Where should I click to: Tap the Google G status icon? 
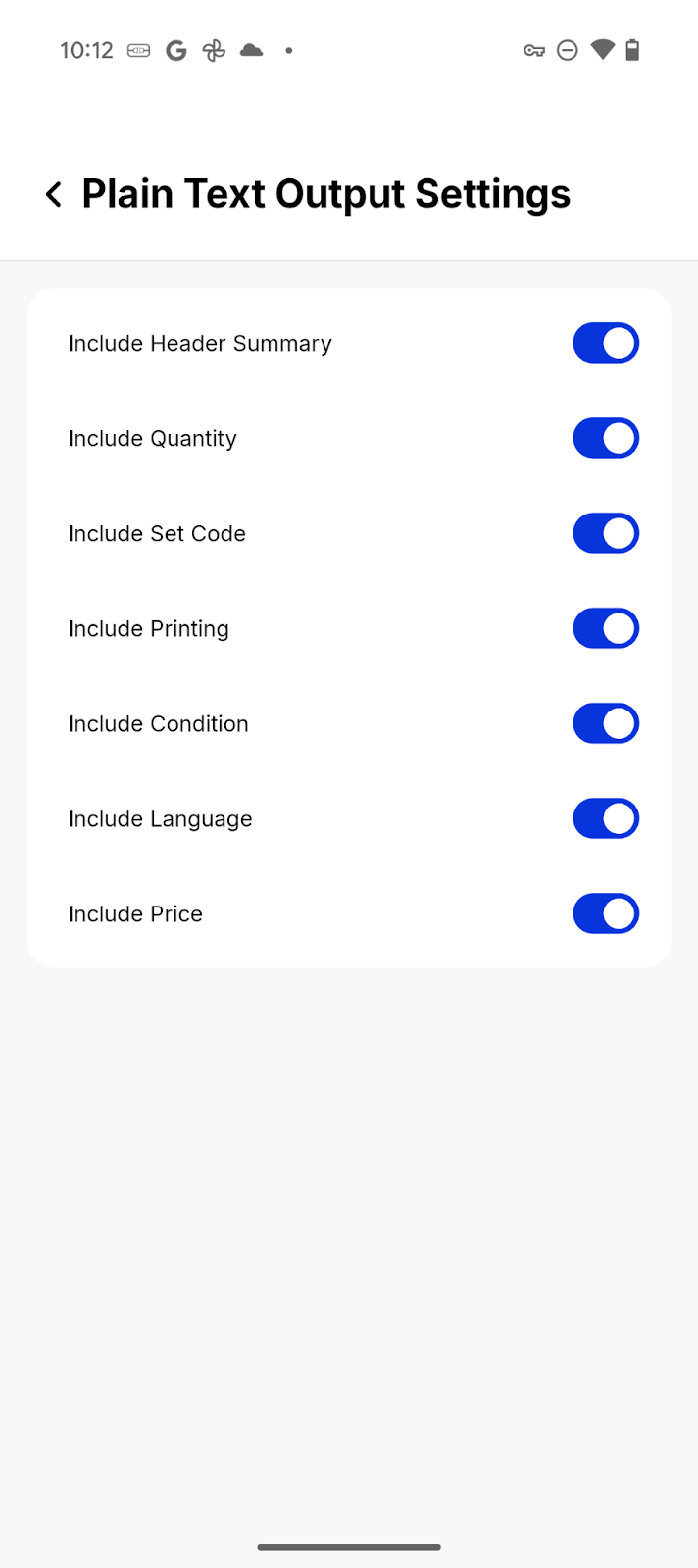coord(176,51)
